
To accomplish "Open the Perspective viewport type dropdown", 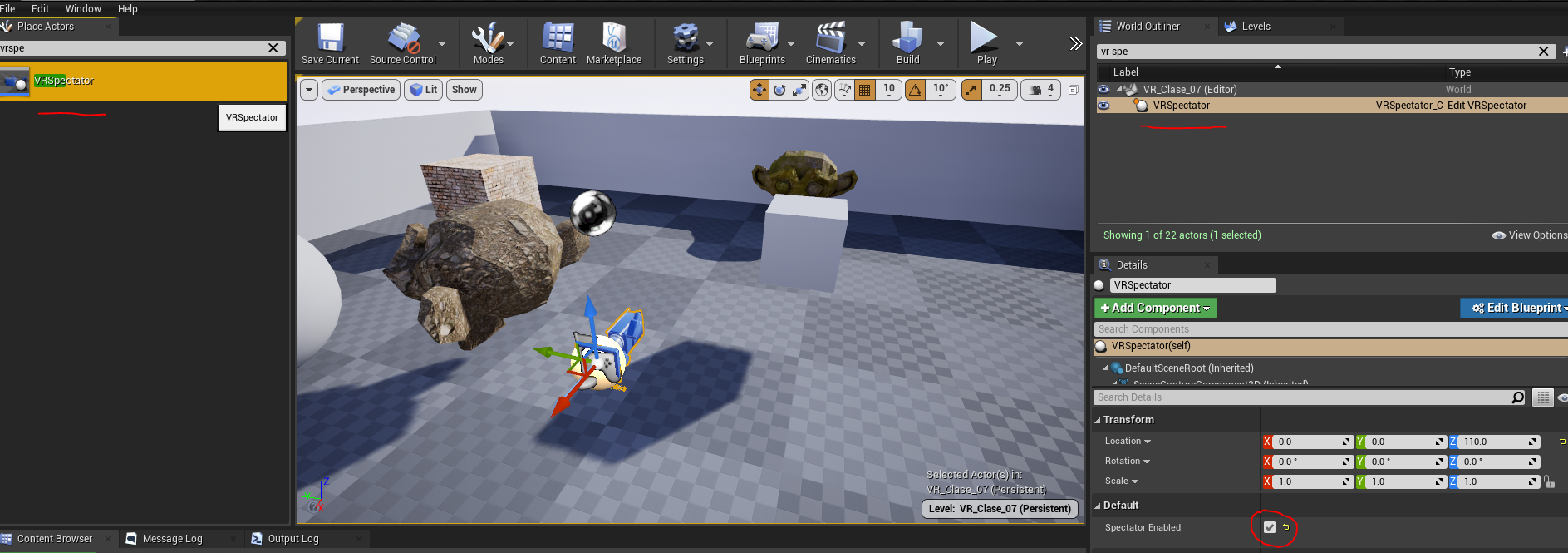I will (x=361, y=90).
